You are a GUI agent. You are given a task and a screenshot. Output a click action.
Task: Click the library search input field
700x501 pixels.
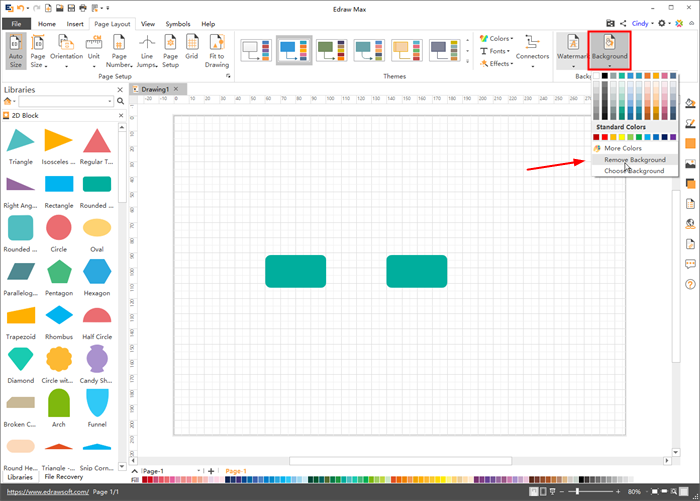pos(65,101)
